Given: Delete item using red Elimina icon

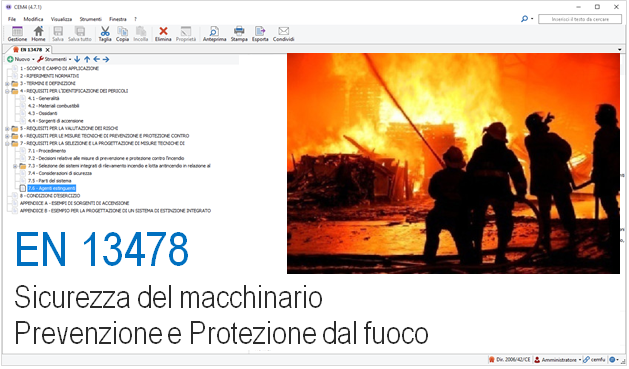Looking at the screenshot, I should coord(163,34).
